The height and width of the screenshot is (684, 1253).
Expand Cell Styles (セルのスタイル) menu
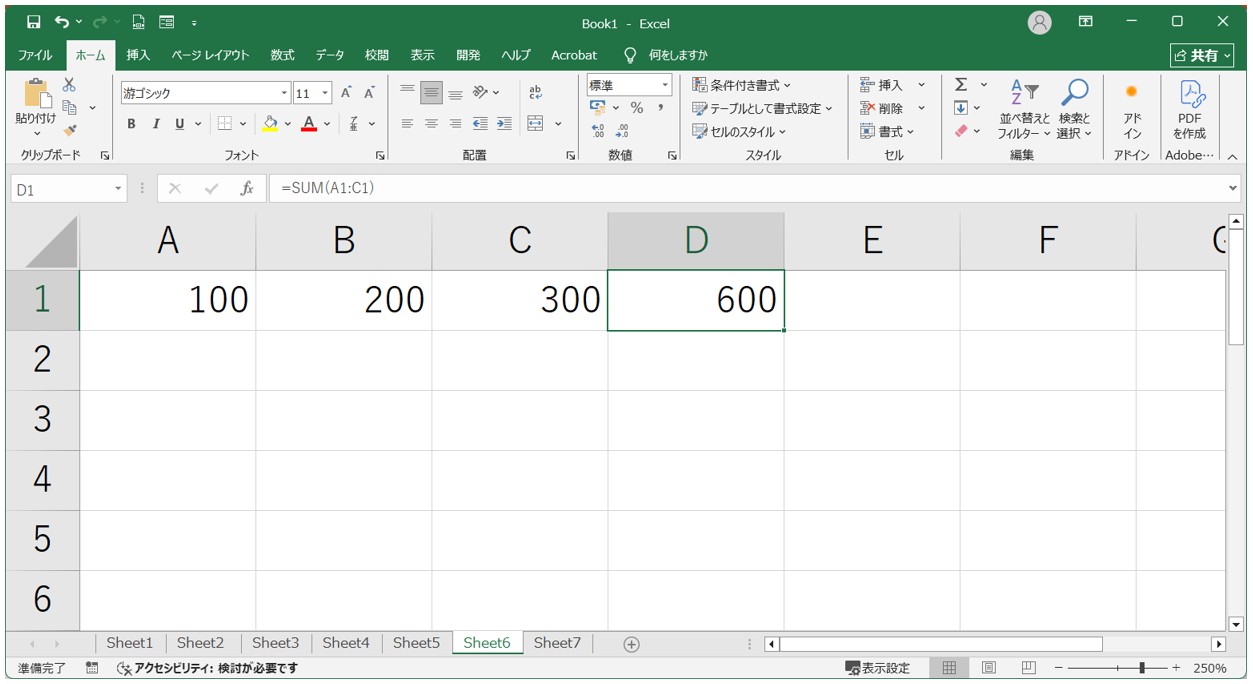pos(739,131)
